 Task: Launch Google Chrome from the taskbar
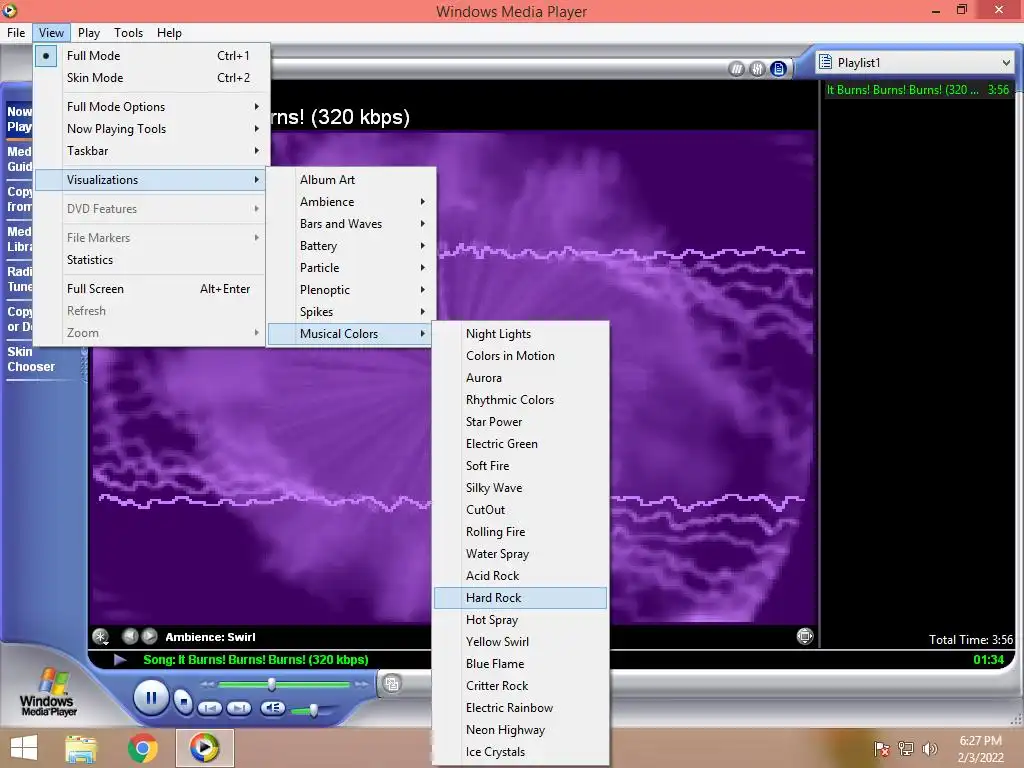tap(142, 748)
